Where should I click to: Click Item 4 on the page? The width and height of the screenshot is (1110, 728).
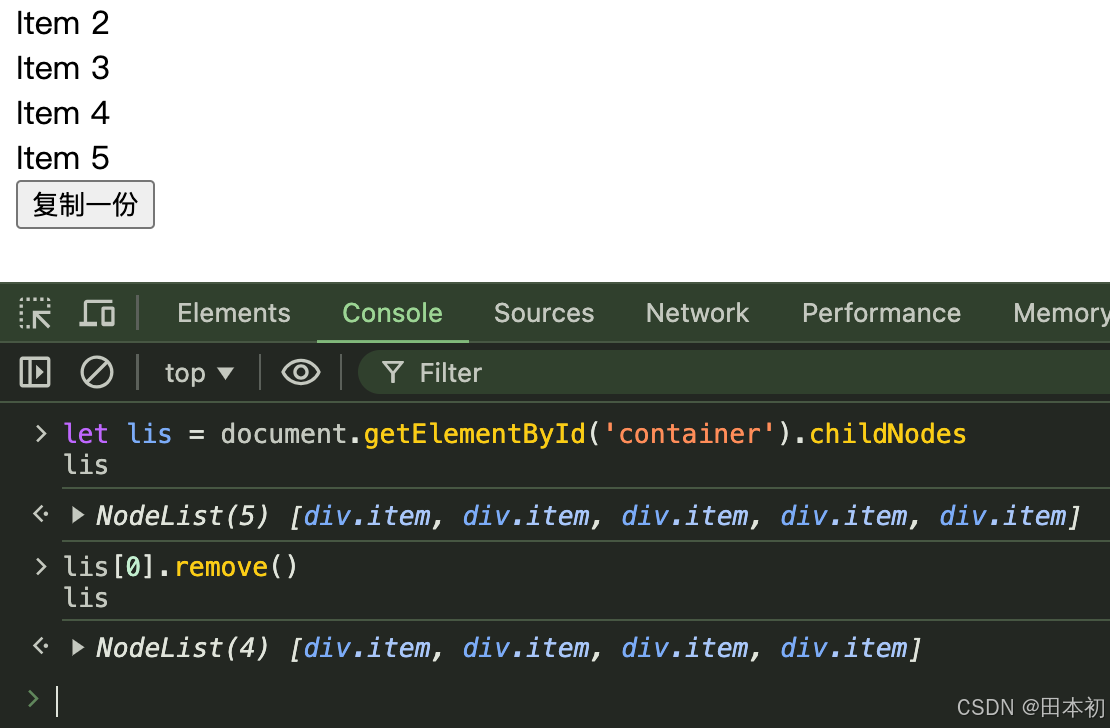point(63,113)
